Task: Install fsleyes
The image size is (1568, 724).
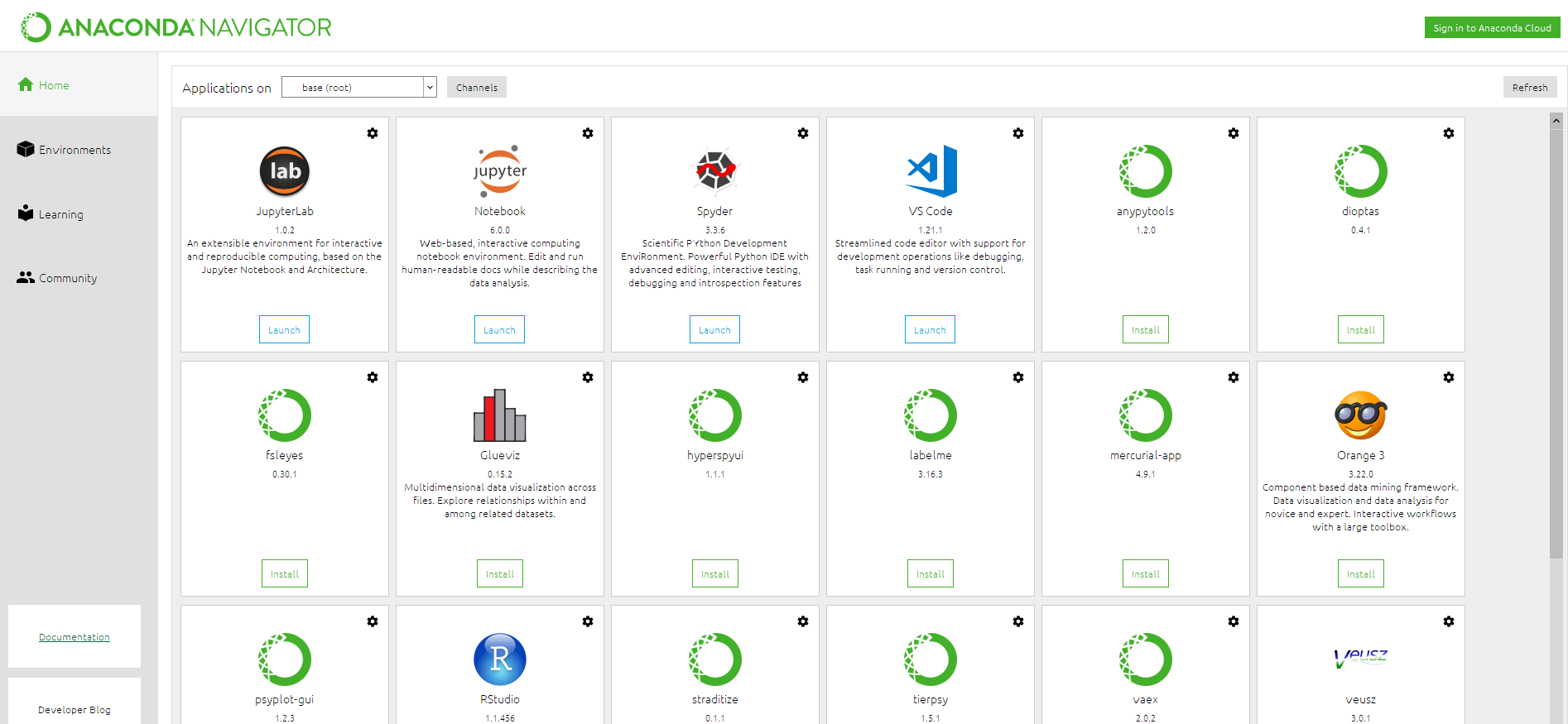Action: click(285, 573)
